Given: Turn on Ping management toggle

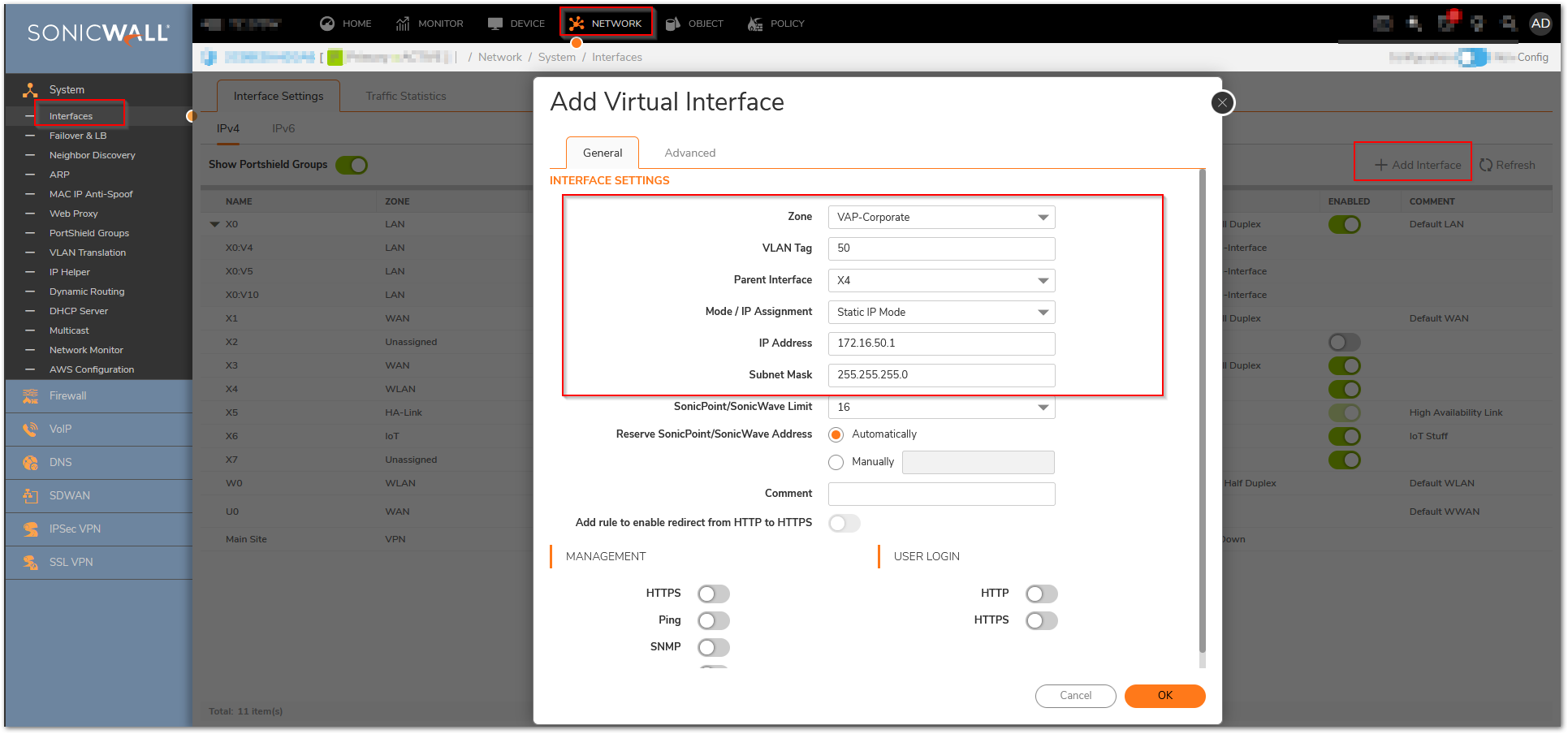Looking at the screenshot, I should 713,621.
